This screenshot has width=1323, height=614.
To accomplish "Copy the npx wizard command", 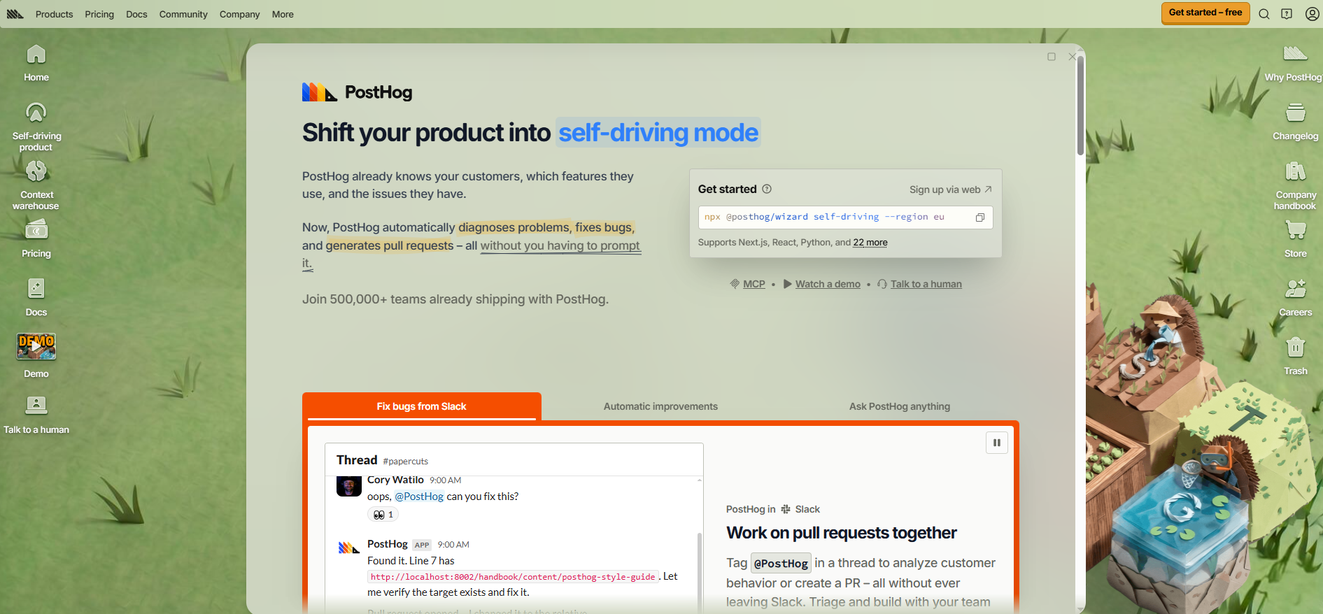I will 980,217.
